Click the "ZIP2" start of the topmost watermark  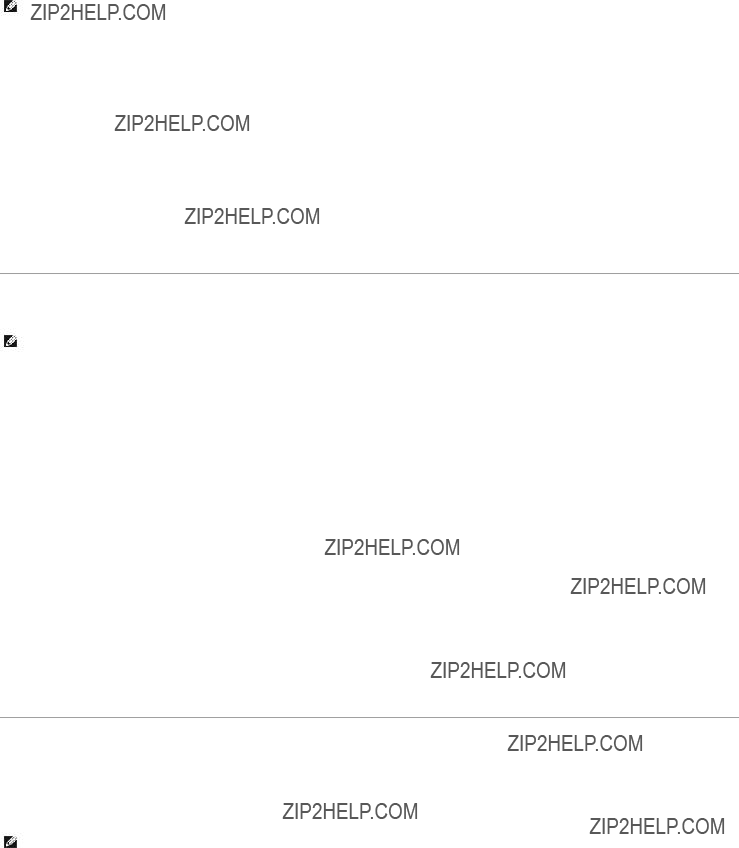[x=48, y=13]
